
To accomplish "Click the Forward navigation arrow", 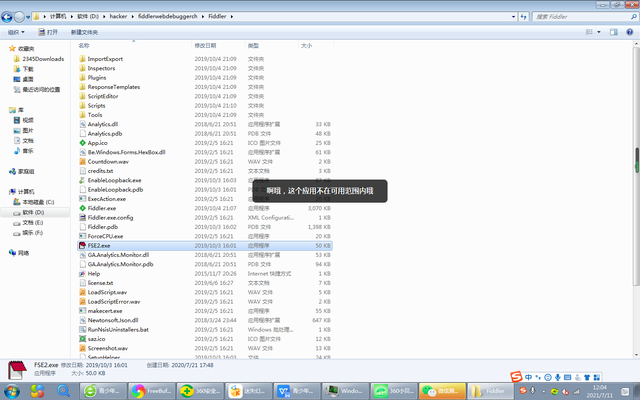I will [x=19, y=17].
